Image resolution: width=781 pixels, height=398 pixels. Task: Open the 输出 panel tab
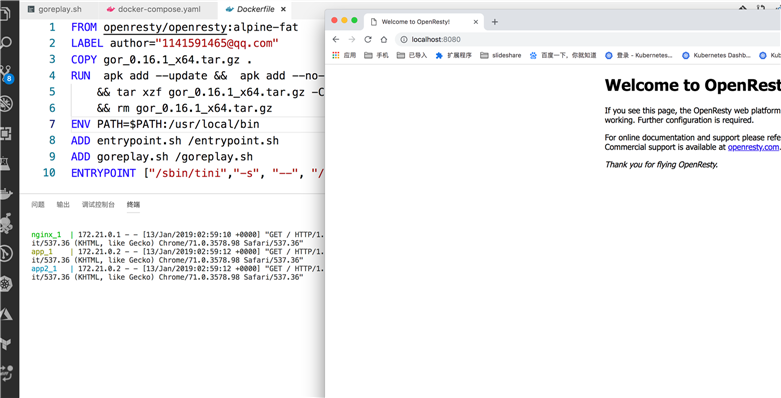pyautogui.click(x=63, y=204)
